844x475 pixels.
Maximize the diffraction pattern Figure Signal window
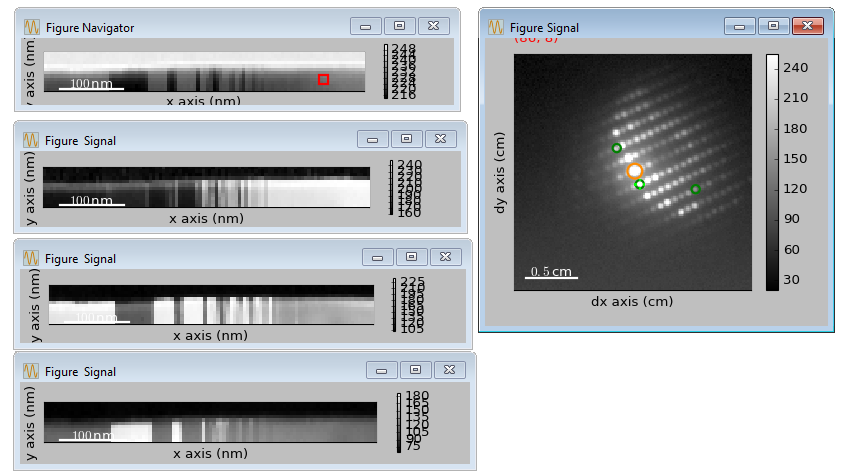pos(773,26)
